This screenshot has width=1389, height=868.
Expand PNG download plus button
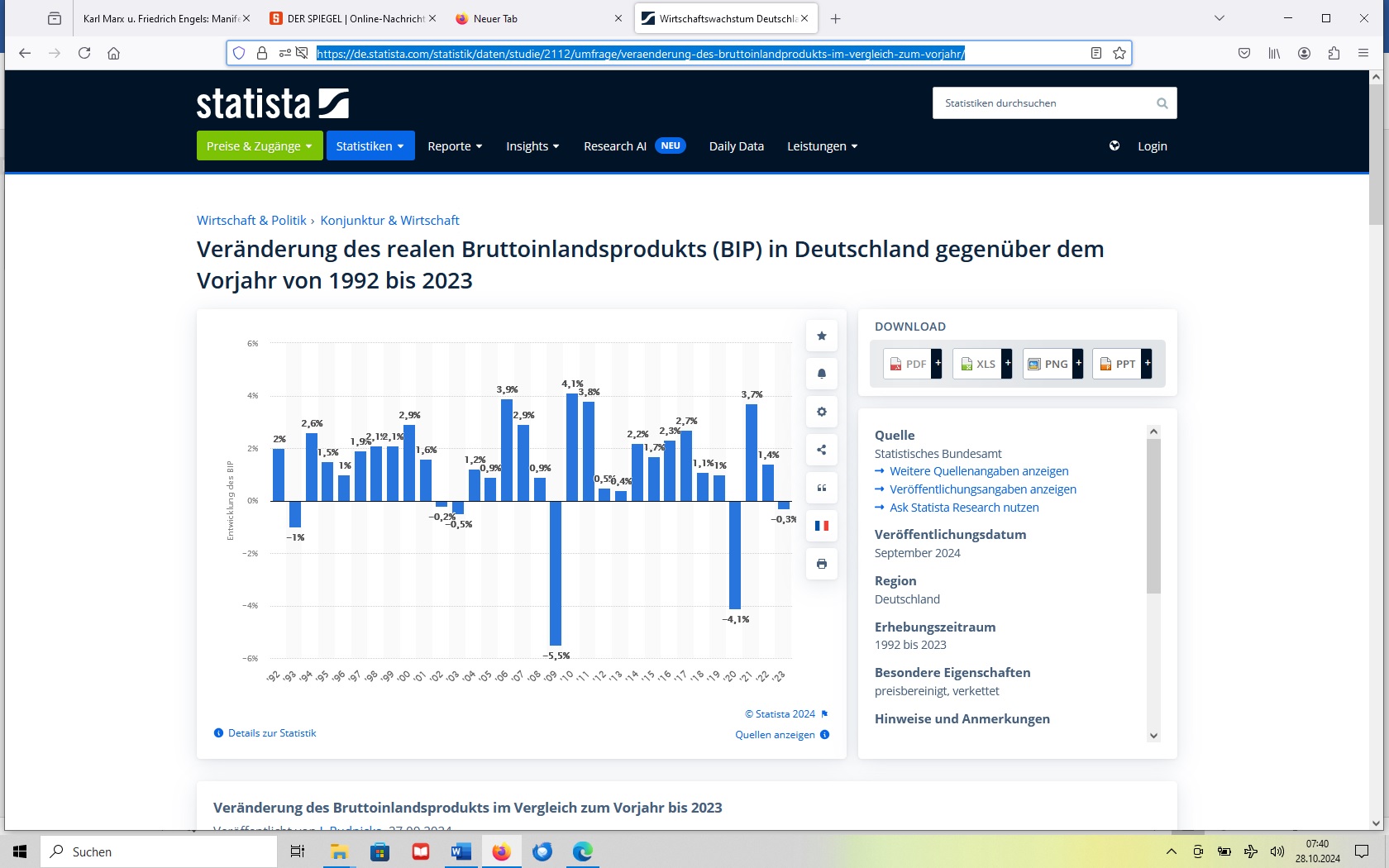tap(1078, 364)
